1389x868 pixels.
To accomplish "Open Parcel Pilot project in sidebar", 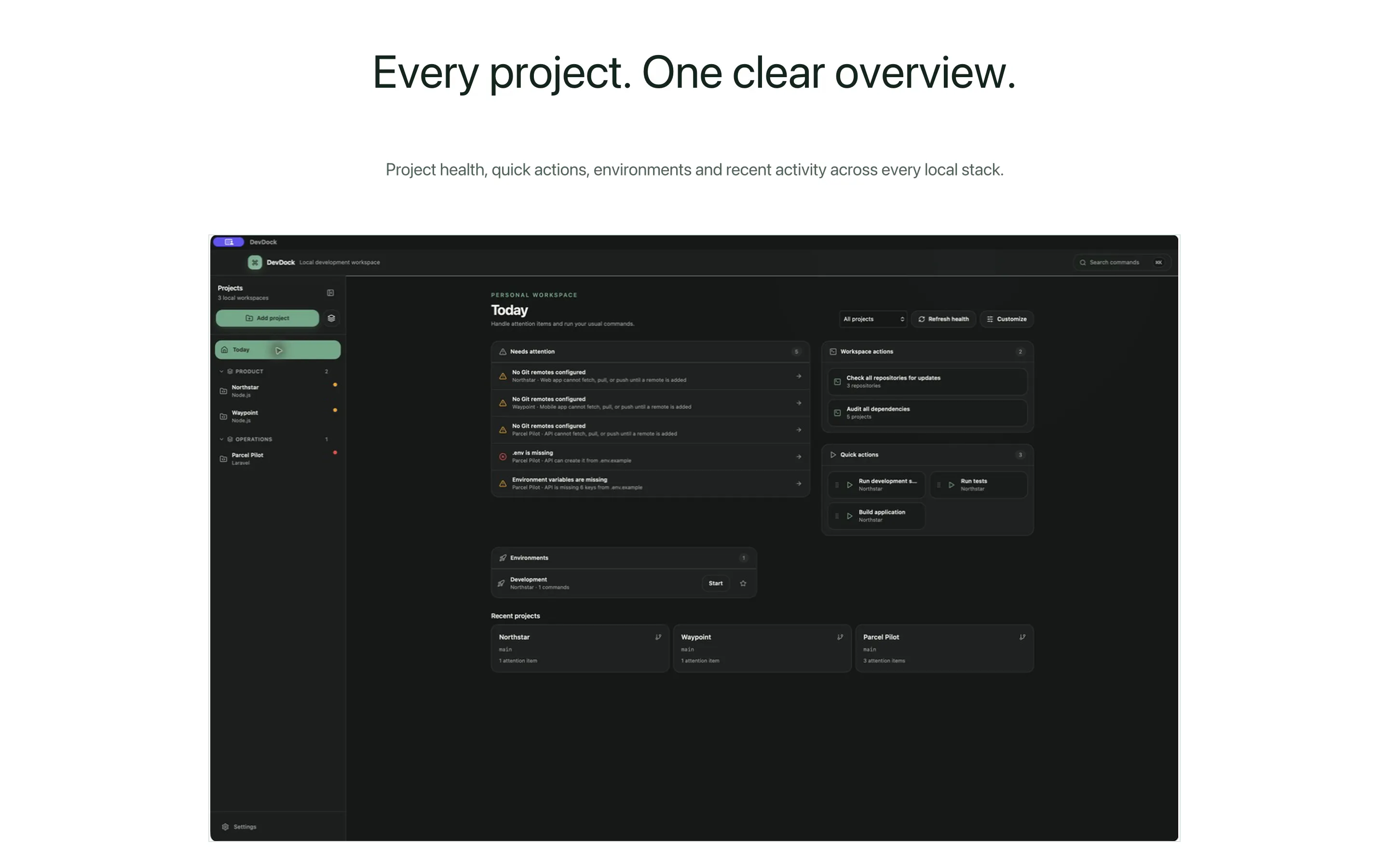I will tap(278, 459).
